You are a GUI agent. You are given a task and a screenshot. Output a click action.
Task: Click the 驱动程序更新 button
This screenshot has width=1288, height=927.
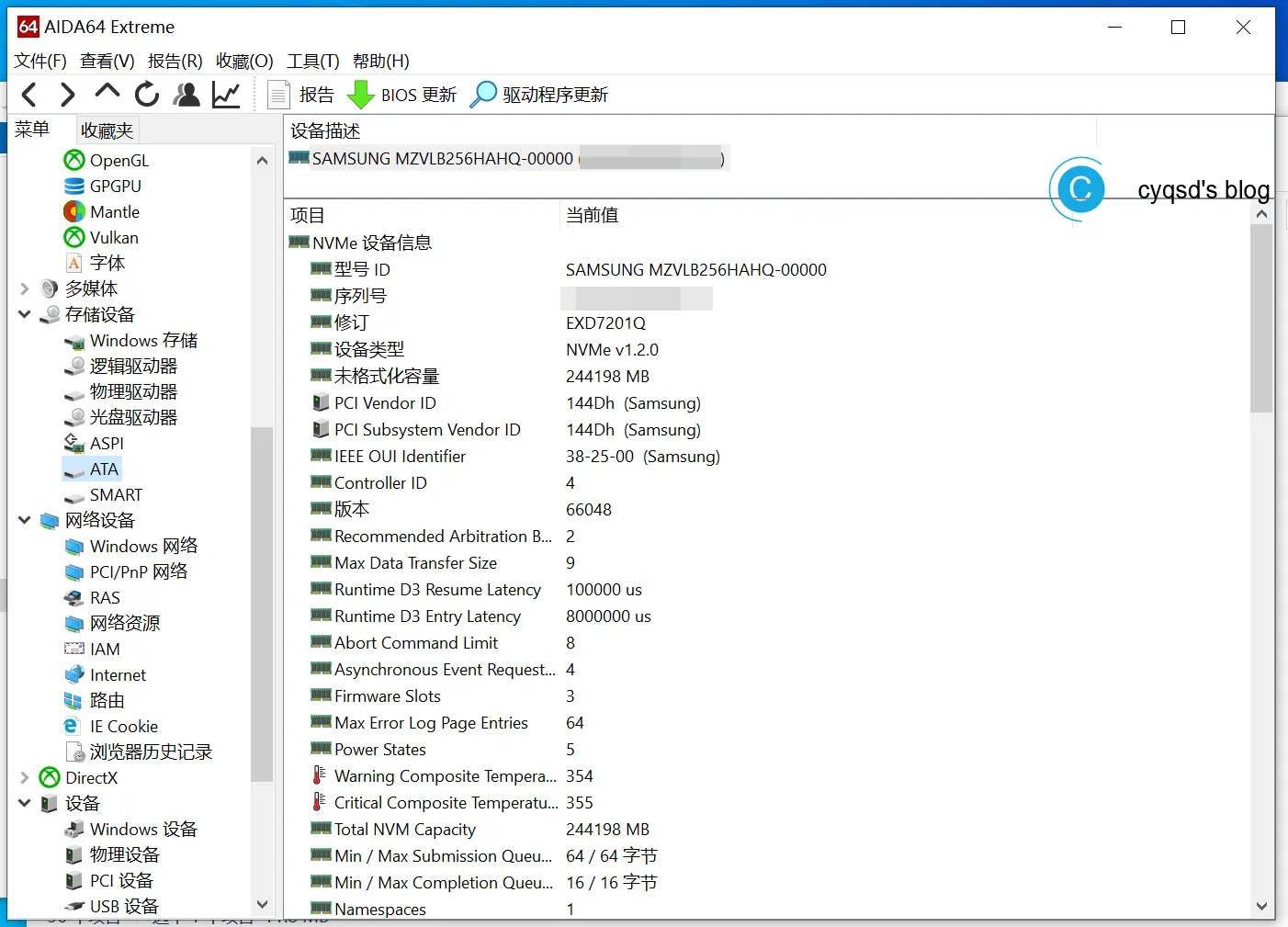(538, 95)
